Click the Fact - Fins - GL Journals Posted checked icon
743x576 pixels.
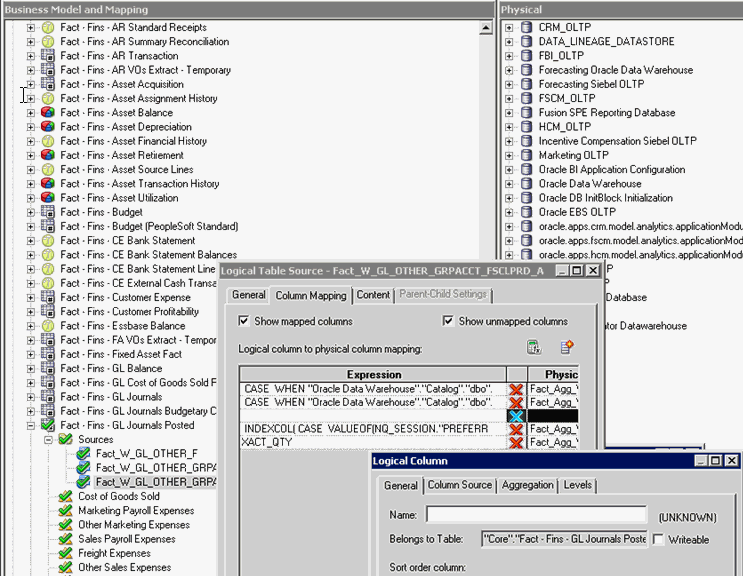[47, 425]
